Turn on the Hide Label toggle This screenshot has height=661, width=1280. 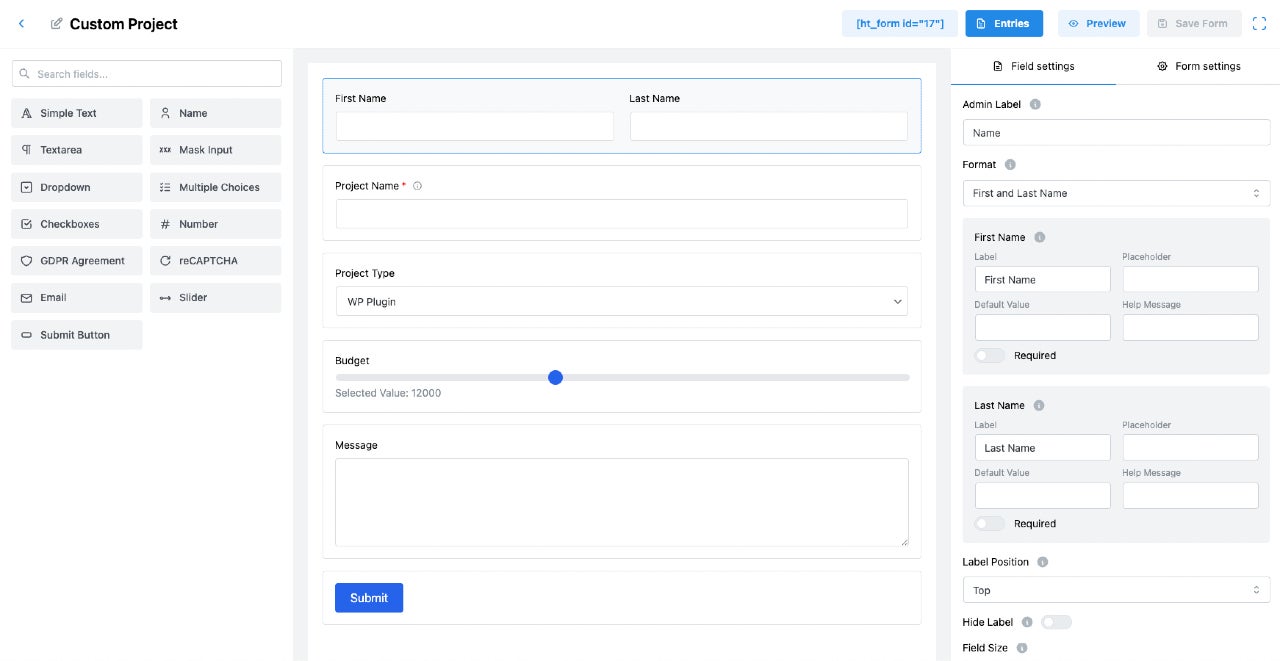click(1055, 622)
